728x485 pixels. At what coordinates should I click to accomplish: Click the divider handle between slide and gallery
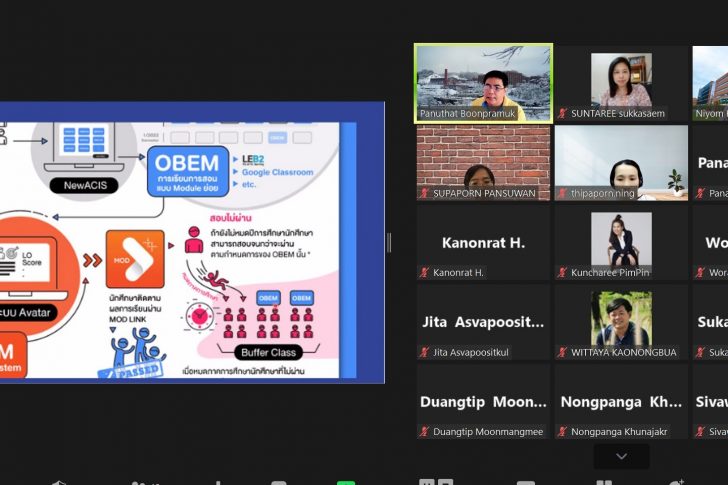(x=389, y=242)
